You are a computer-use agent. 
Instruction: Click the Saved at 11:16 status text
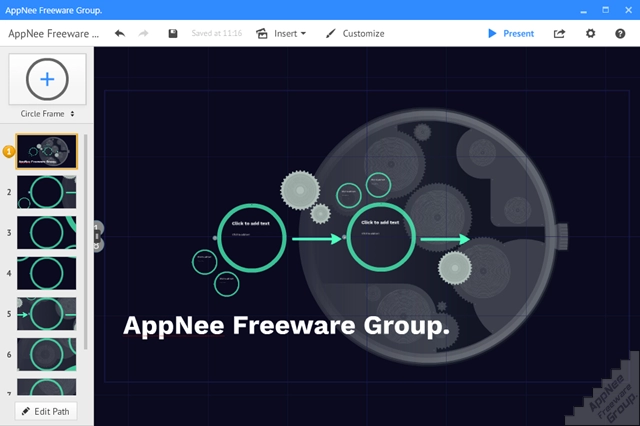(x=217, y=33)
